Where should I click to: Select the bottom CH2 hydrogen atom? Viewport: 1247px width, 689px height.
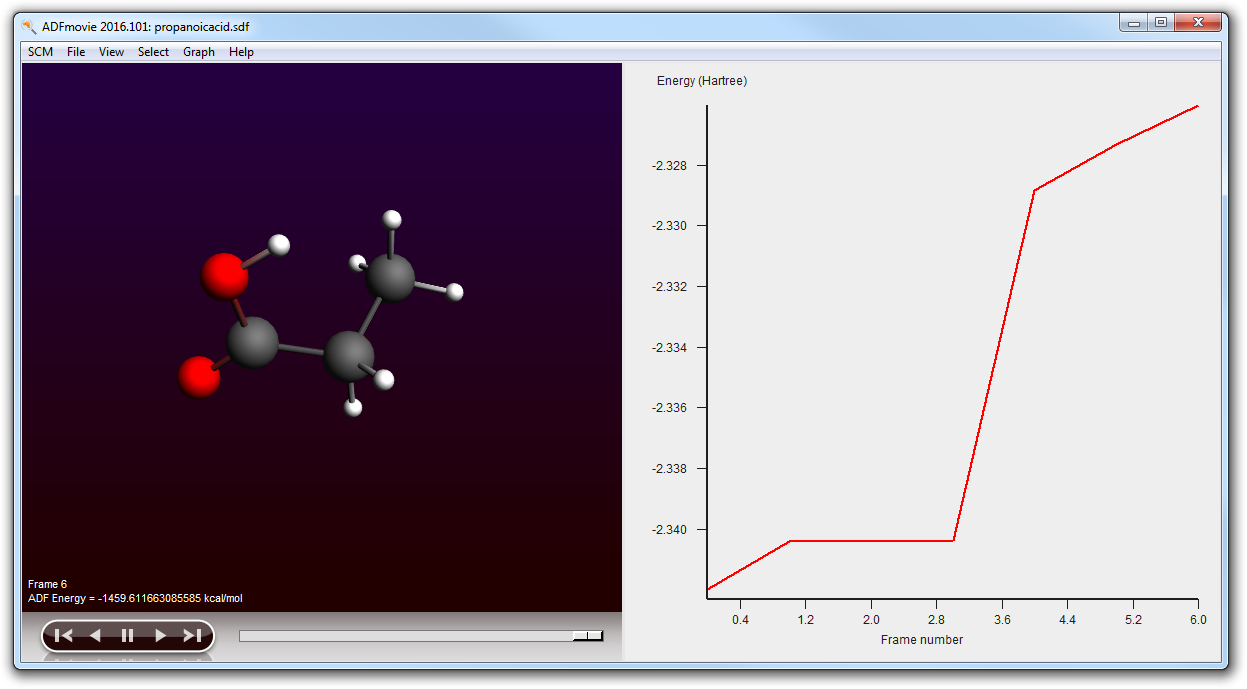(352, 407)
